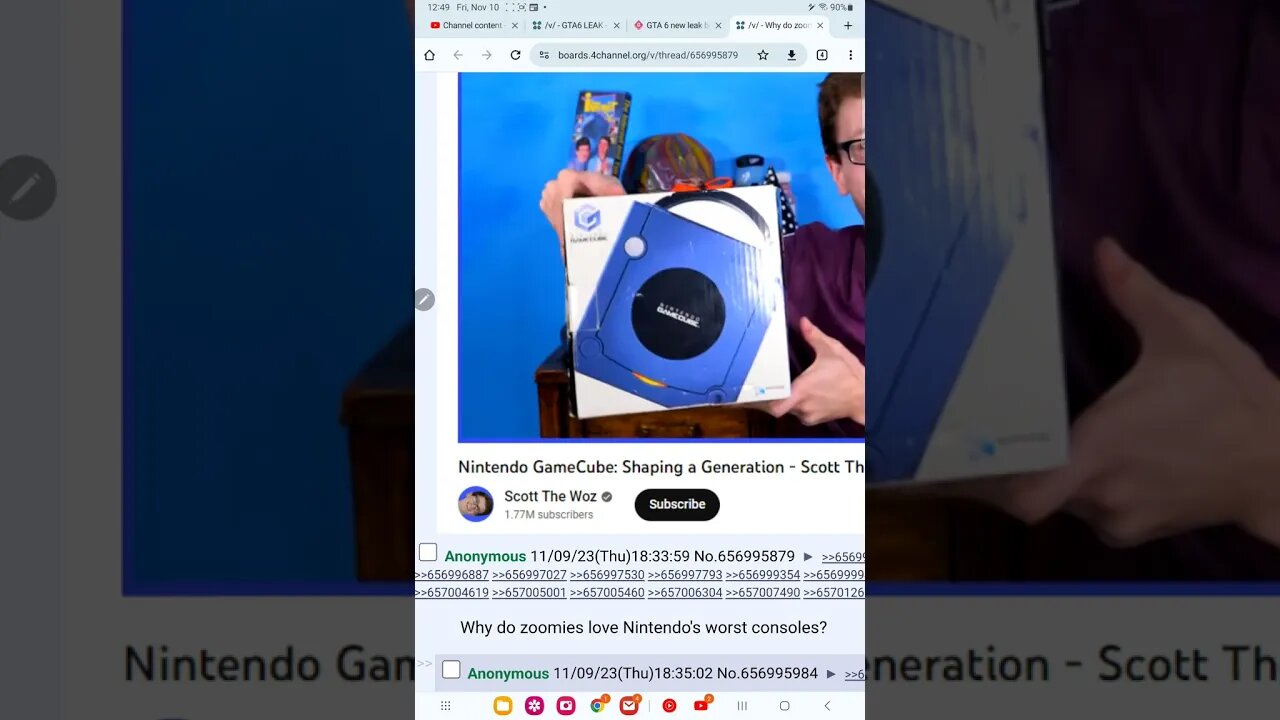Follow reply link >>656999354
1280x720 pixels.
[763, 575]
